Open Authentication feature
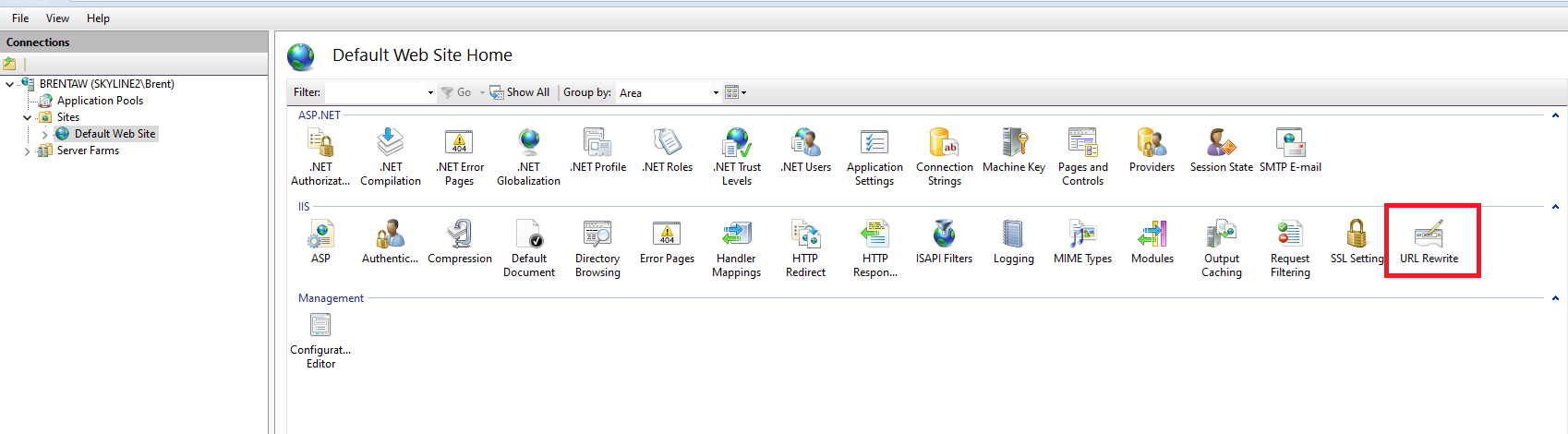The image size is (1568, 434). pyautogui.click(x=391, y=242)
